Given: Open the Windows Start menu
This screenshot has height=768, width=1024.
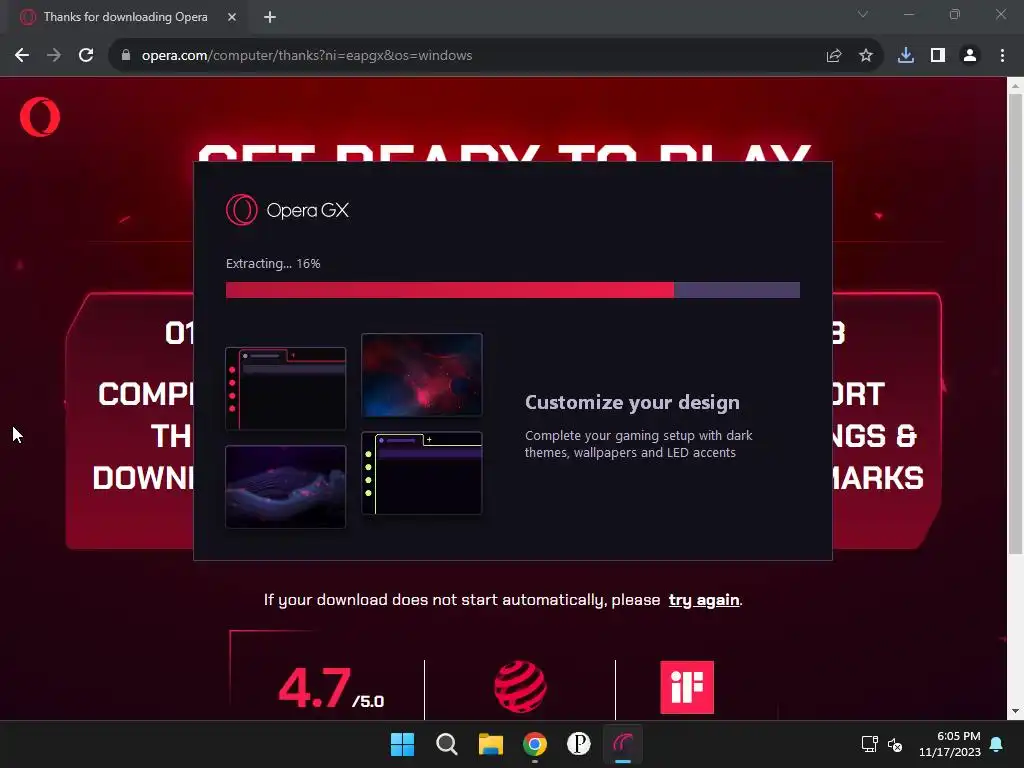Looking at the screenshot, I should pyautogui.click(x=402, y=744).
